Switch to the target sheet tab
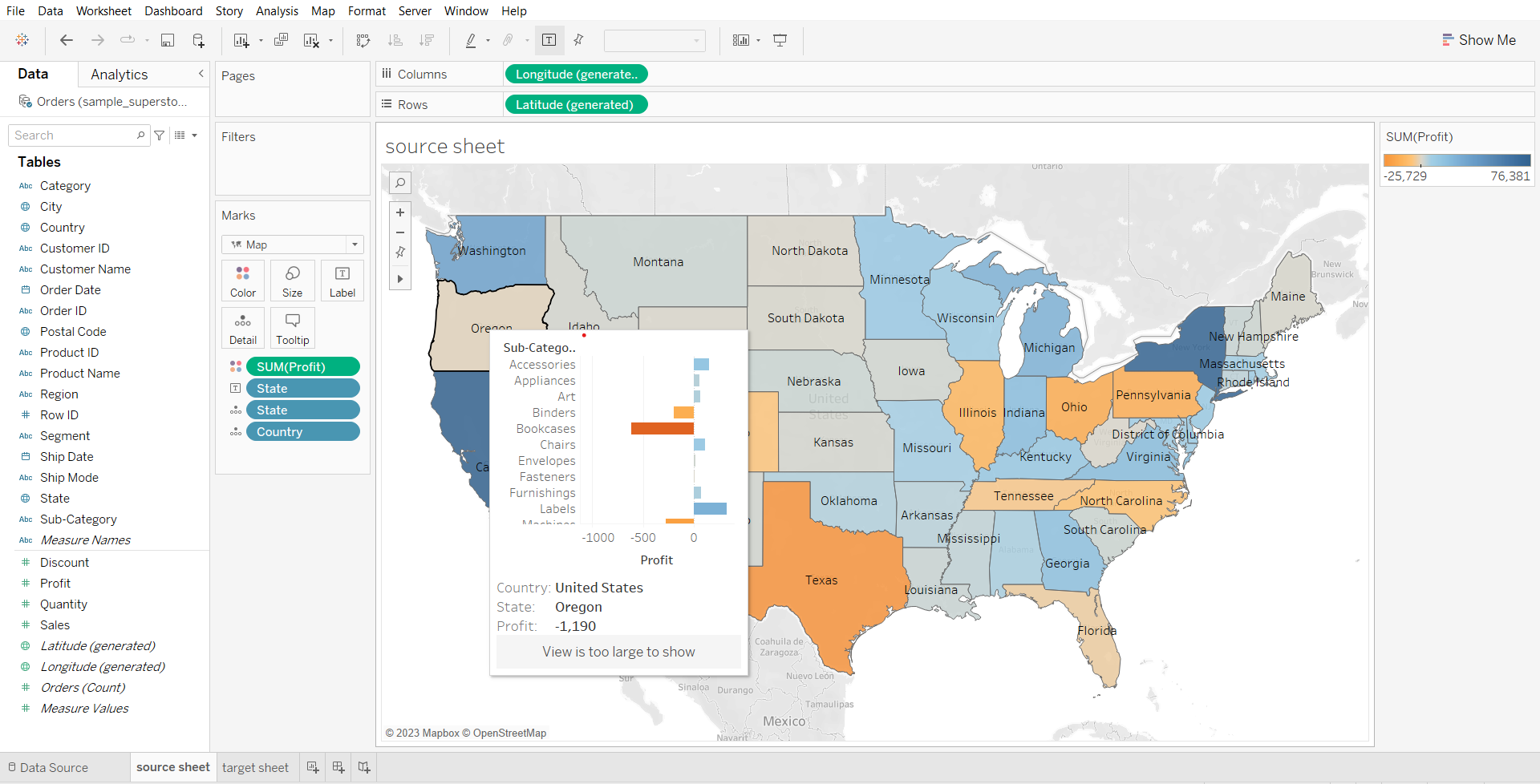The image size is (1540, 784). pyautogui.click(x=255, y=767)
